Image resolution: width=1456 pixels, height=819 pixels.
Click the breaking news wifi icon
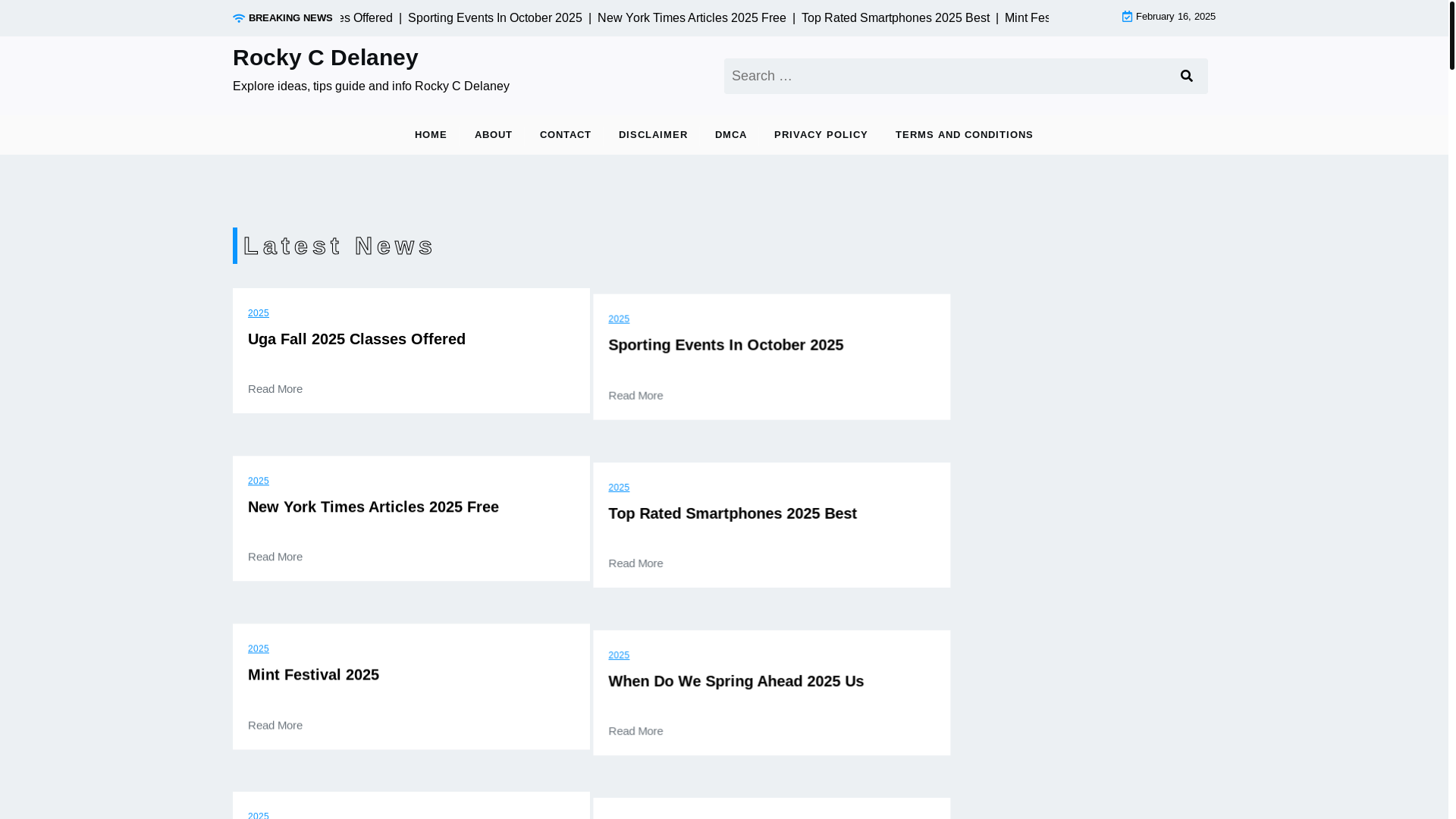click(x=239, y=18)
